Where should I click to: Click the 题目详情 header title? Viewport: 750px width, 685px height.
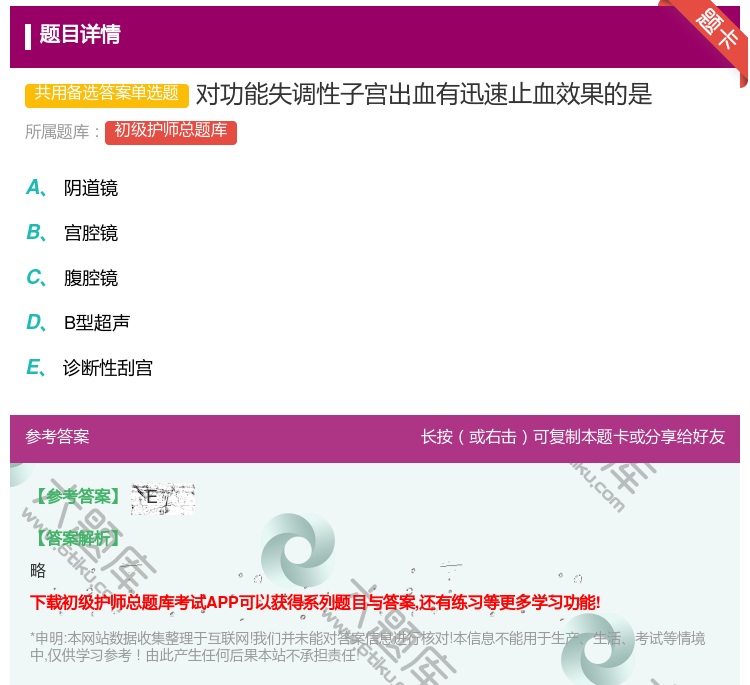[x=80, y=34]
